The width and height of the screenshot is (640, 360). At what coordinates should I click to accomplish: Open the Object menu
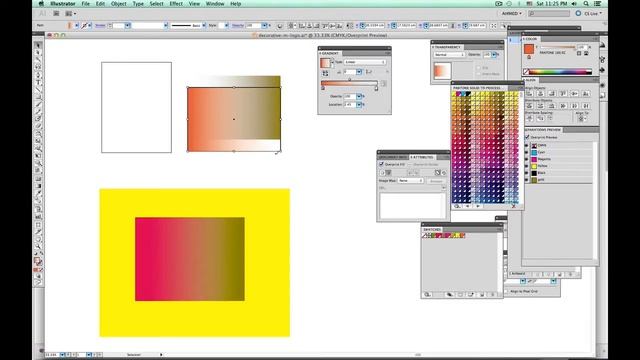(x=119, y=4)
